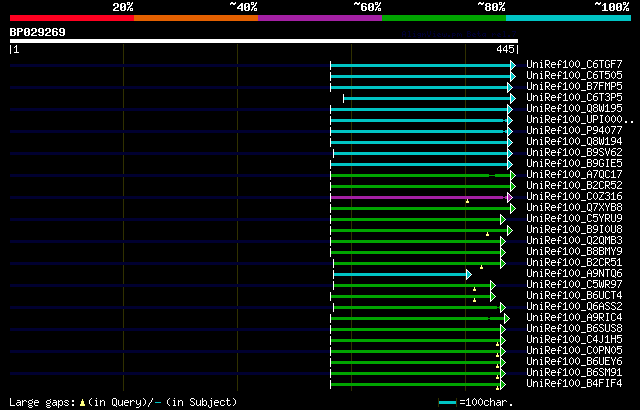
Task: Click the cyan alignment bar of C6T3P5
Action: pyautogui.click(x=427, y=98)
